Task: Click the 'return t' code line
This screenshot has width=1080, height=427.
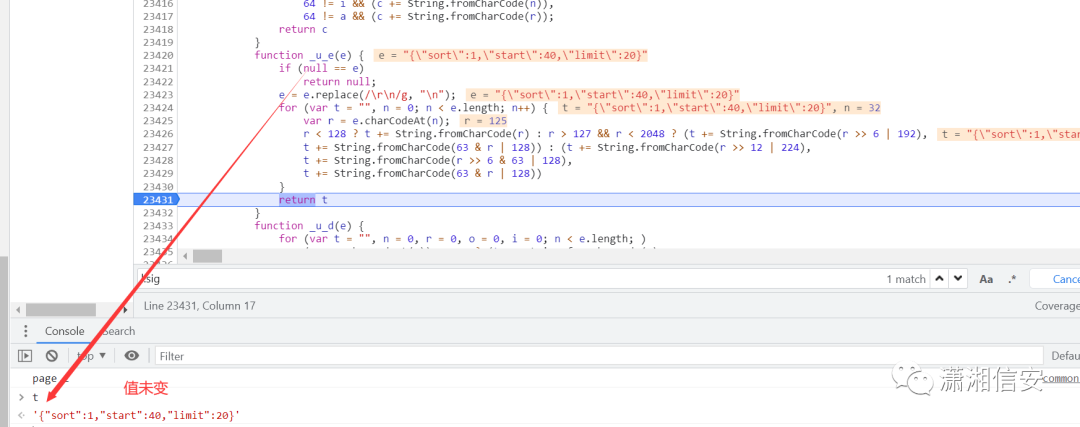Action: tap(303, 200)
